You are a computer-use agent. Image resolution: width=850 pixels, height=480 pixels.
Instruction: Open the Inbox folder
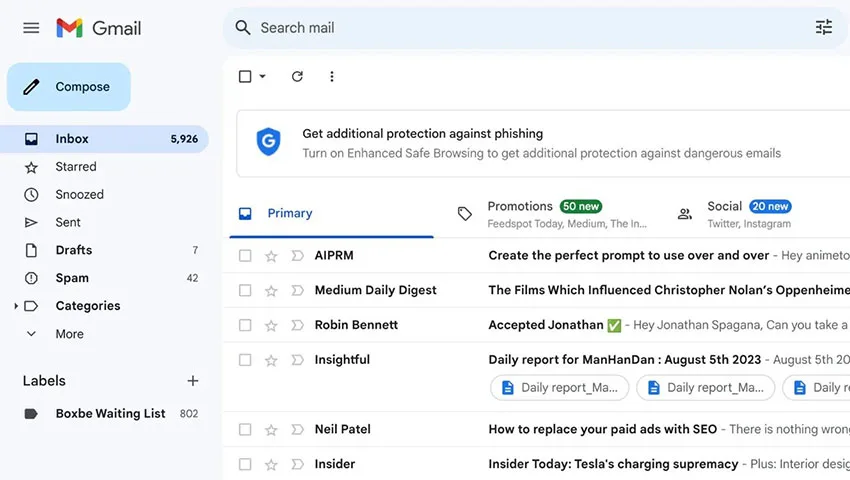tap(104, 139)
